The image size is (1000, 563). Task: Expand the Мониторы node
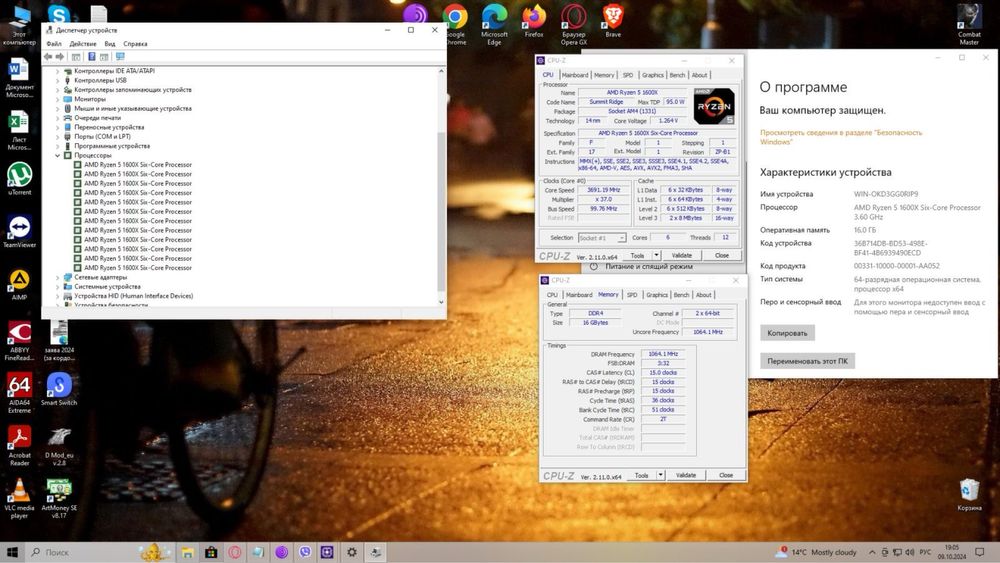pyautogui.click(x=57, y=99)
